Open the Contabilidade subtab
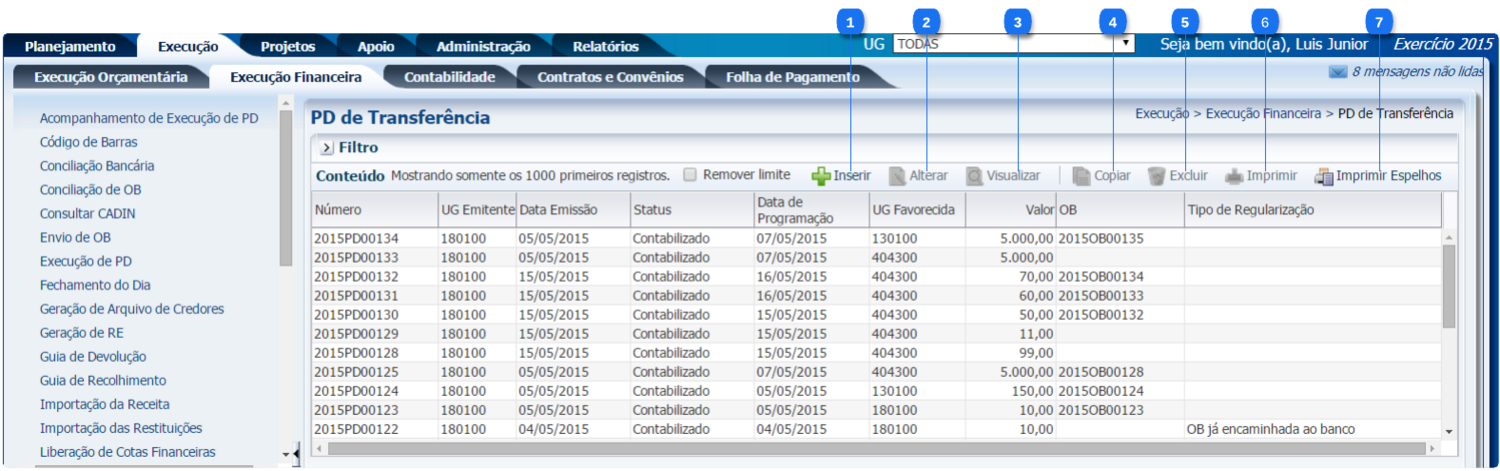Viewport: 1500px width, 471px height. 449,77
